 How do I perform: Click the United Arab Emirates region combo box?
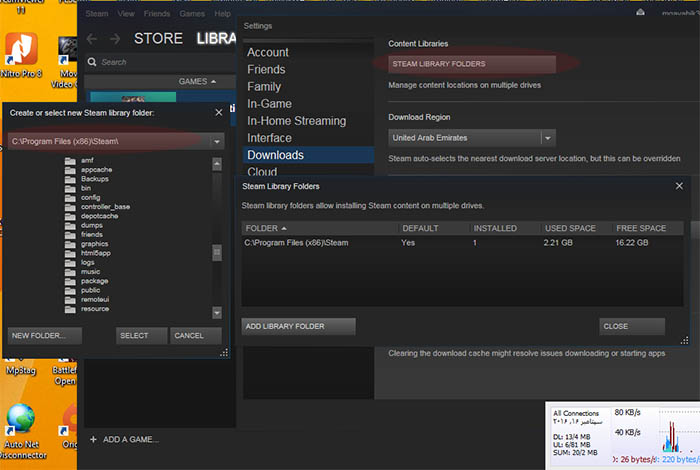(x=472, y=138)
